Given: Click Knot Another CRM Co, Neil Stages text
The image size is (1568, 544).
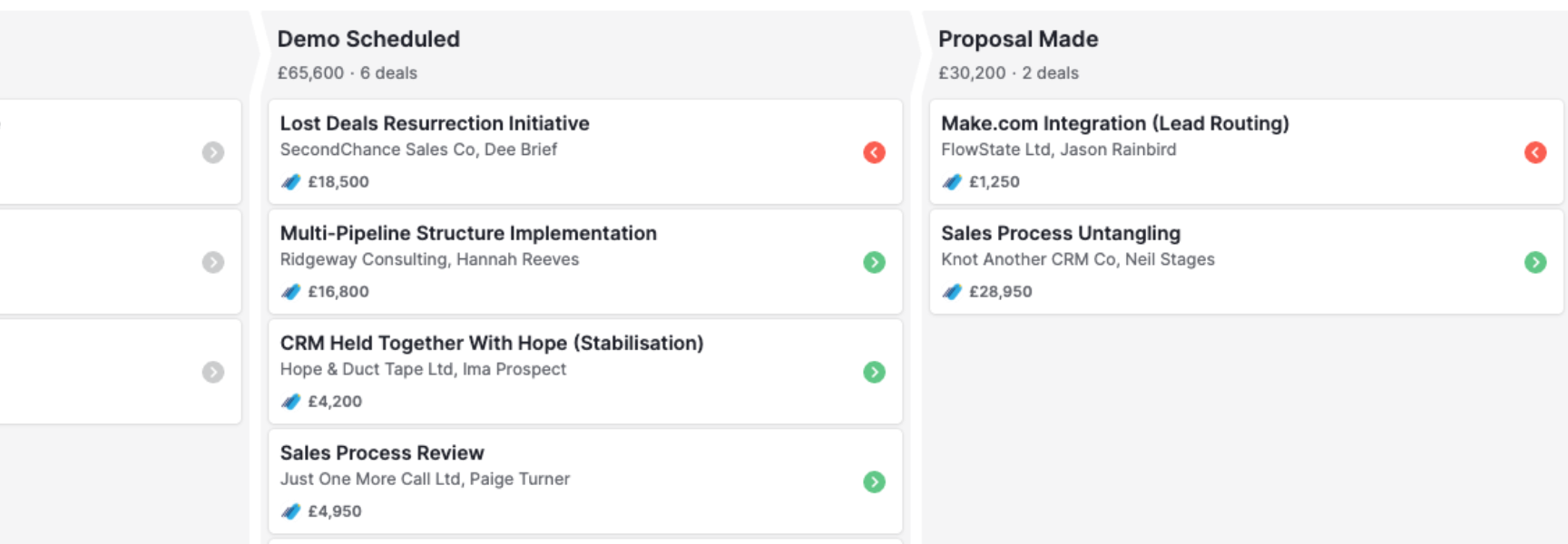Looking at the screenshot, I should coord(1078,259).
